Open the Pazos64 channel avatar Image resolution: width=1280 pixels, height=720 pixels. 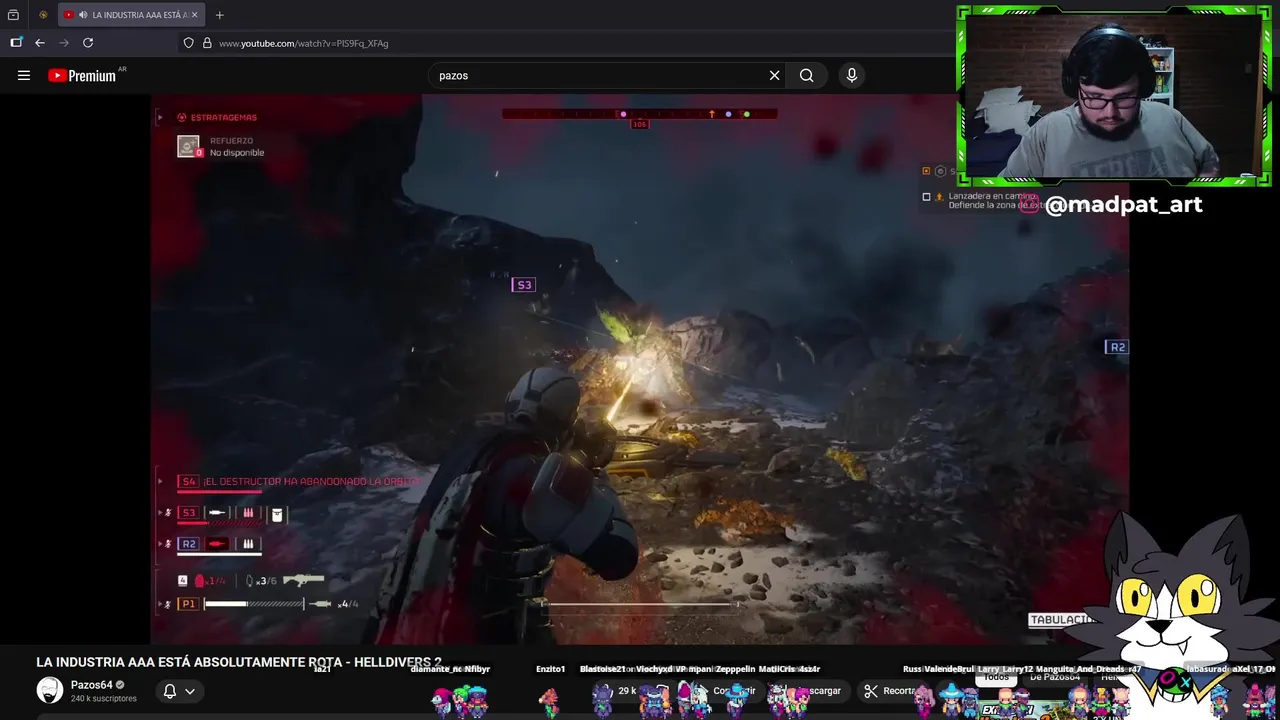point(49,690)
